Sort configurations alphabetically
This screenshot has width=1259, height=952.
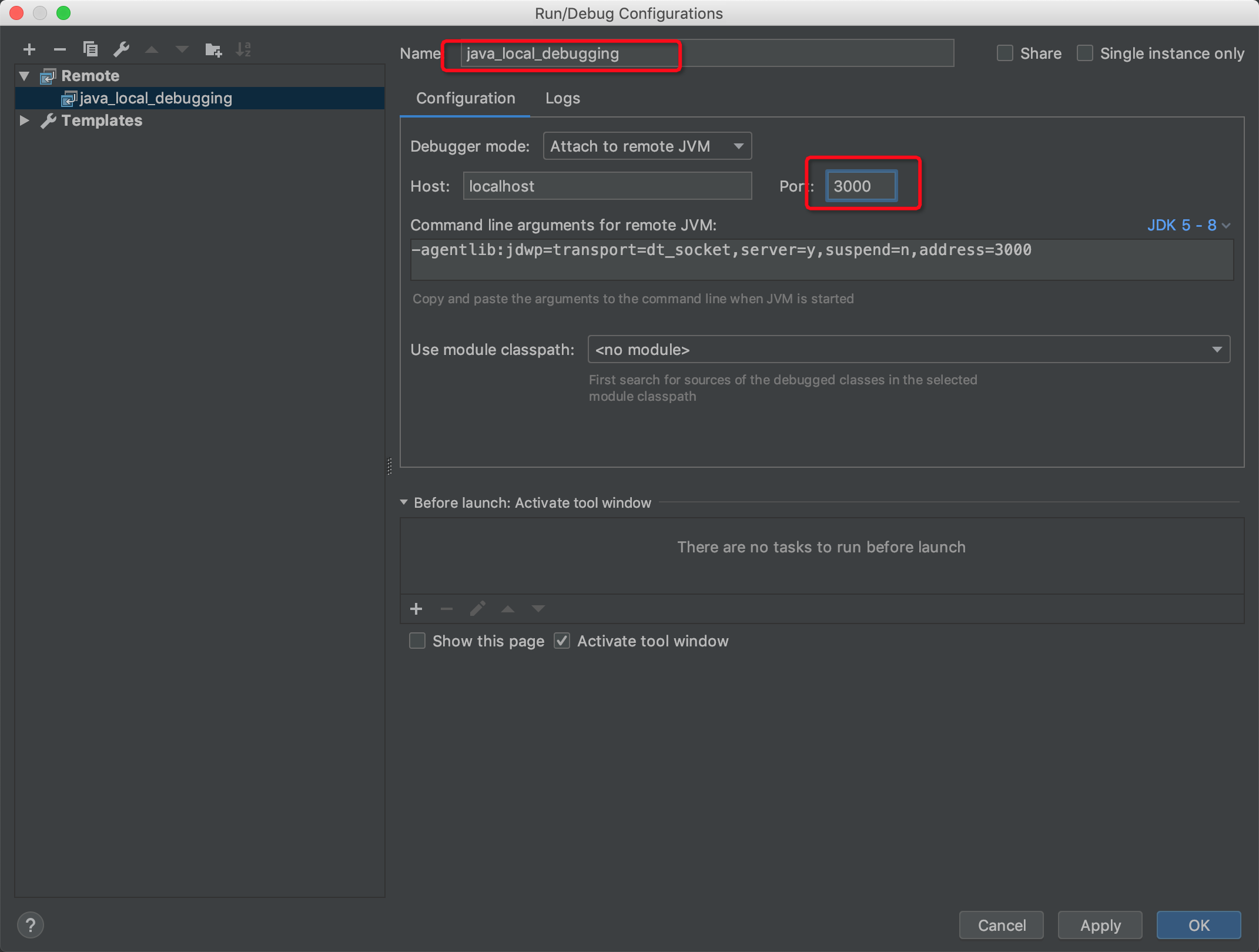pyautogui.click(x=243, y=50)
